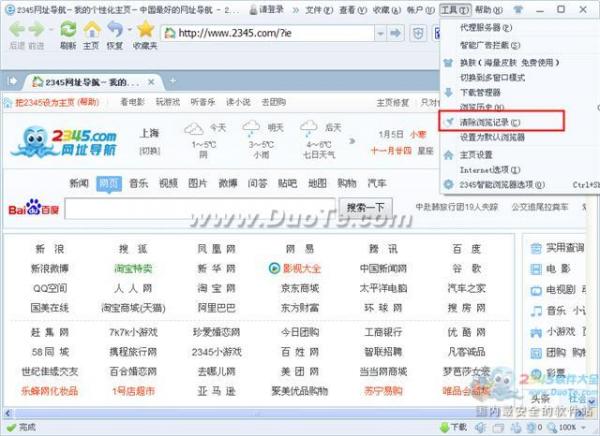Click the 搜索一下 search button
The width and height of the screenshot is (600, 436).
[x=365, y=208]
